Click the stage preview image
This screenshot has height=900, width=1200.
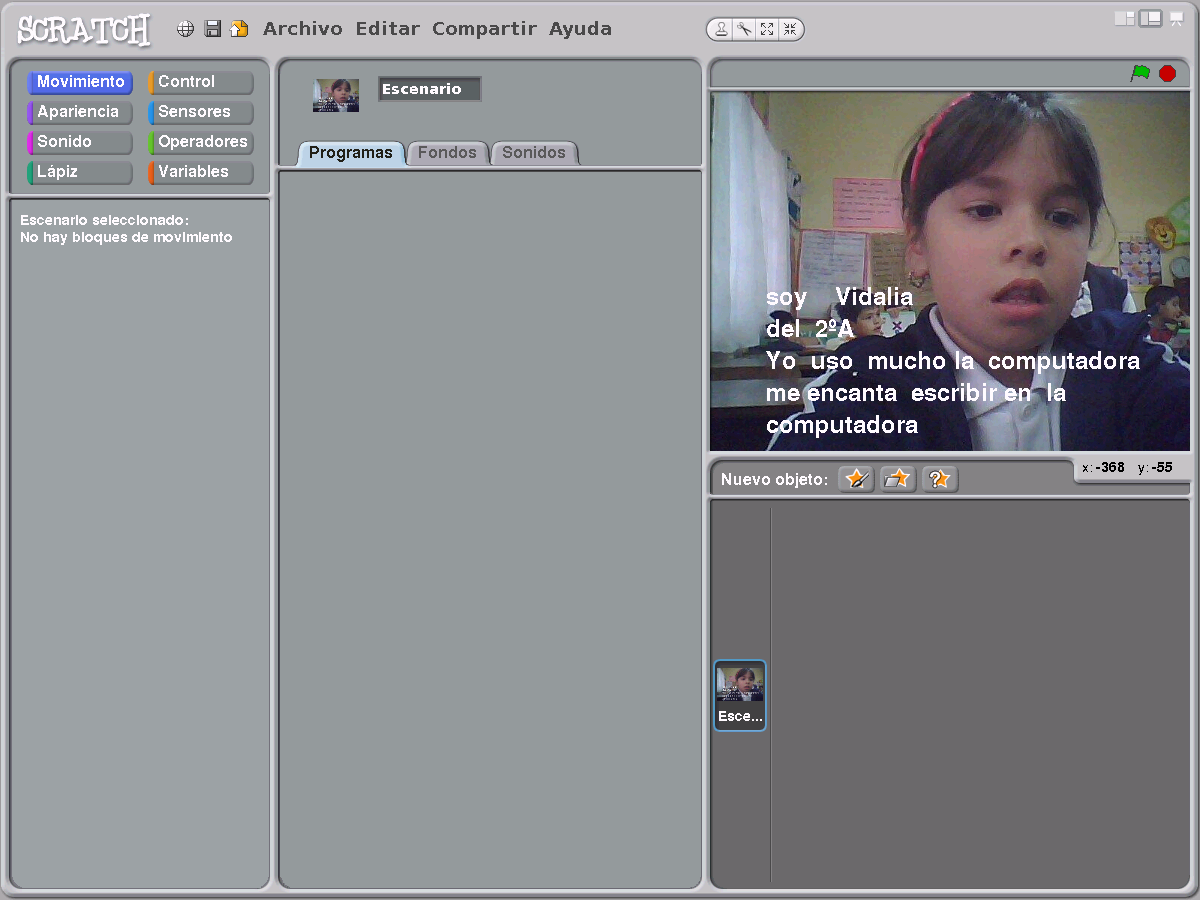tap(950, 271)
